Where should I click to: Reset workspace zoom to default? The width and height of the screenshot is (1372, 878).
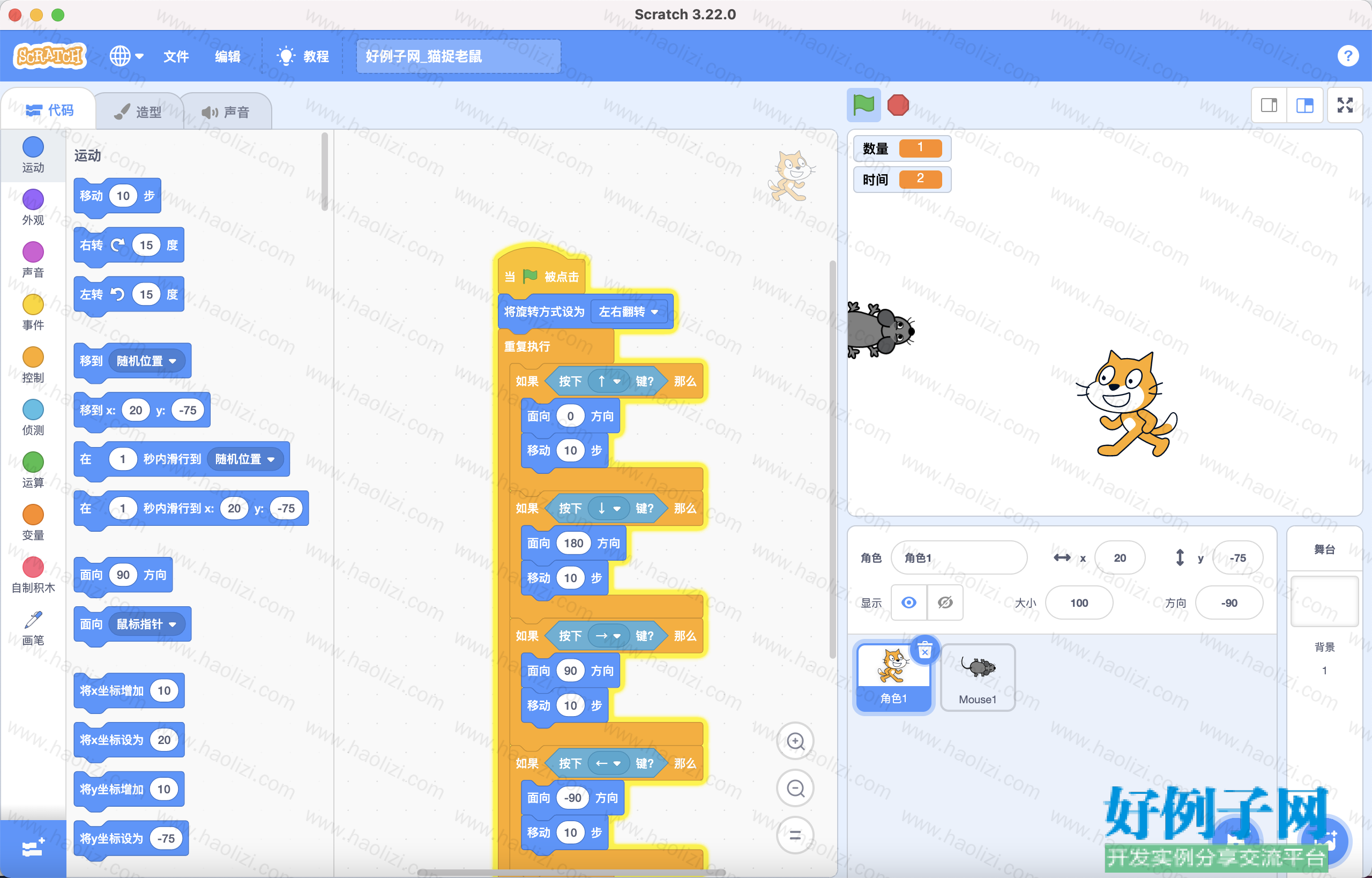tap(795, 836)
